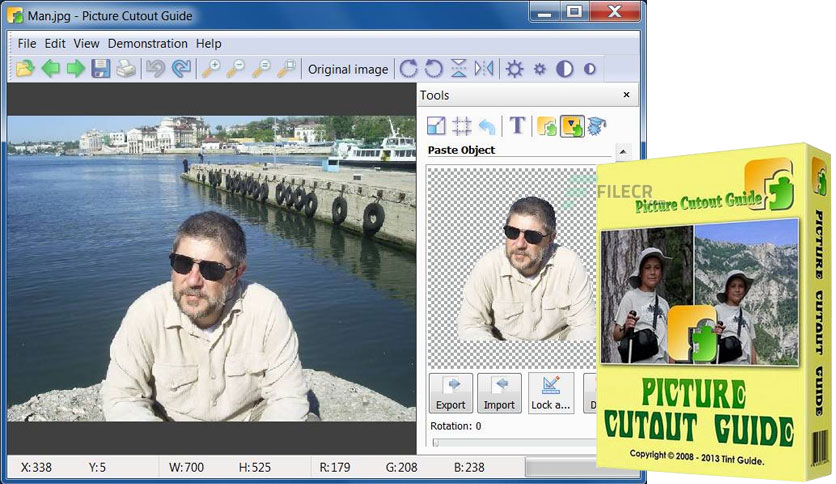Screen dimensions: 836x484
Task: Click the Export button
Action: click(x=451, y=393)
